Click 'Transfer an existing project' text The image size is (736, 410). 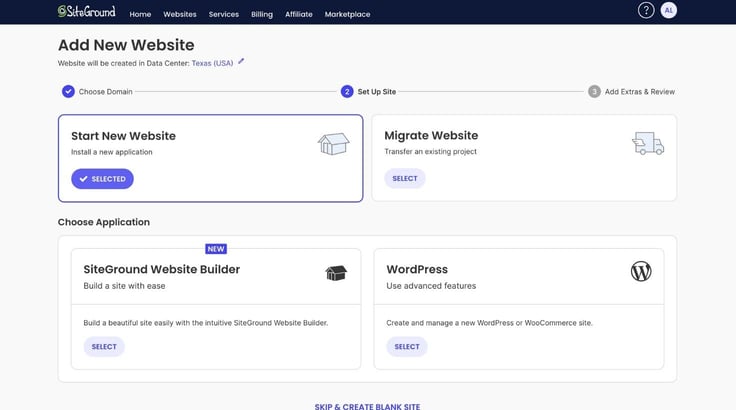pyautogui.click(x=430, y=151)
